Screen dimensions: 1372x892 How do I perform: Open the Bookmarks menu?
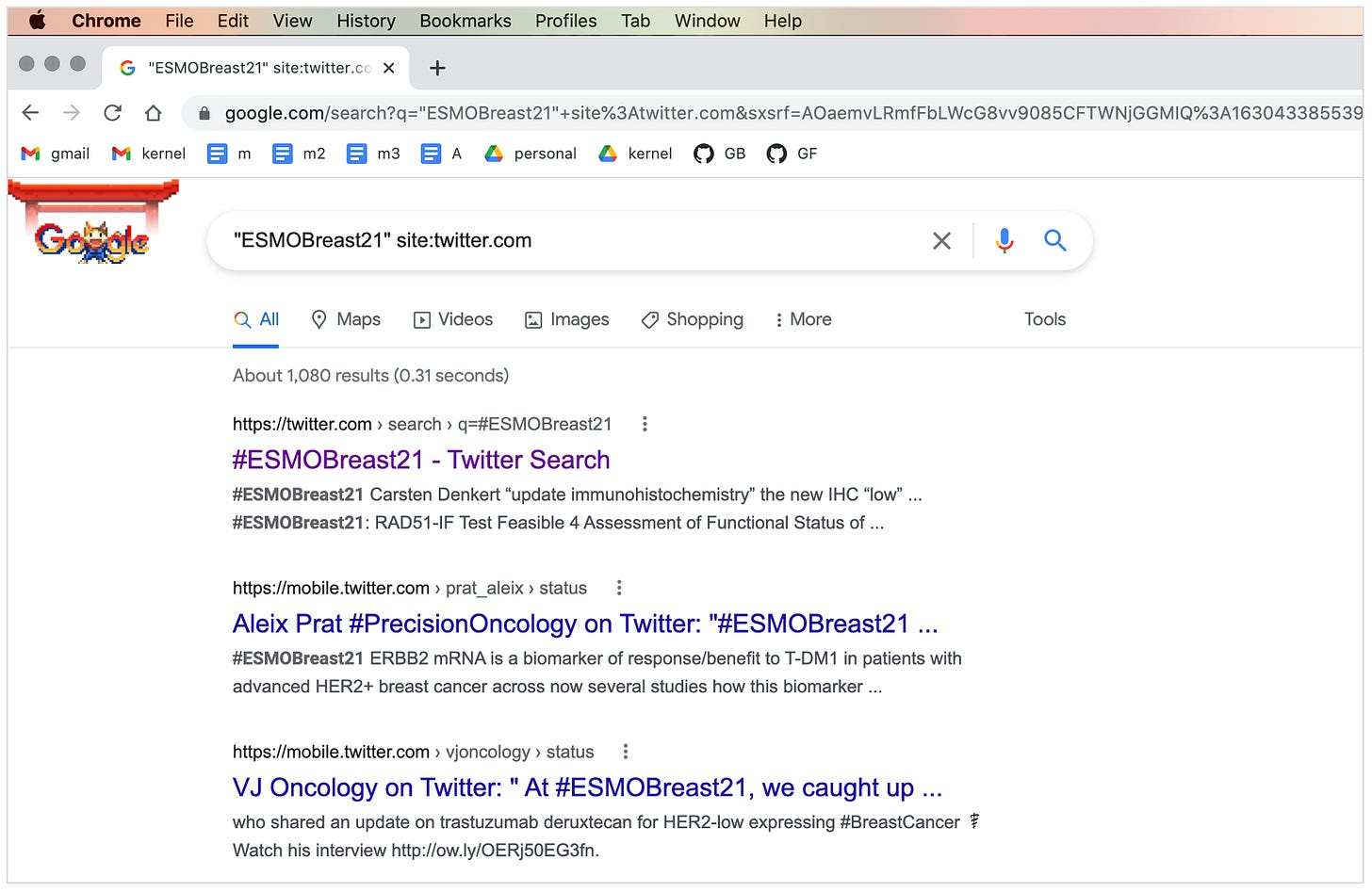(465, 21)
